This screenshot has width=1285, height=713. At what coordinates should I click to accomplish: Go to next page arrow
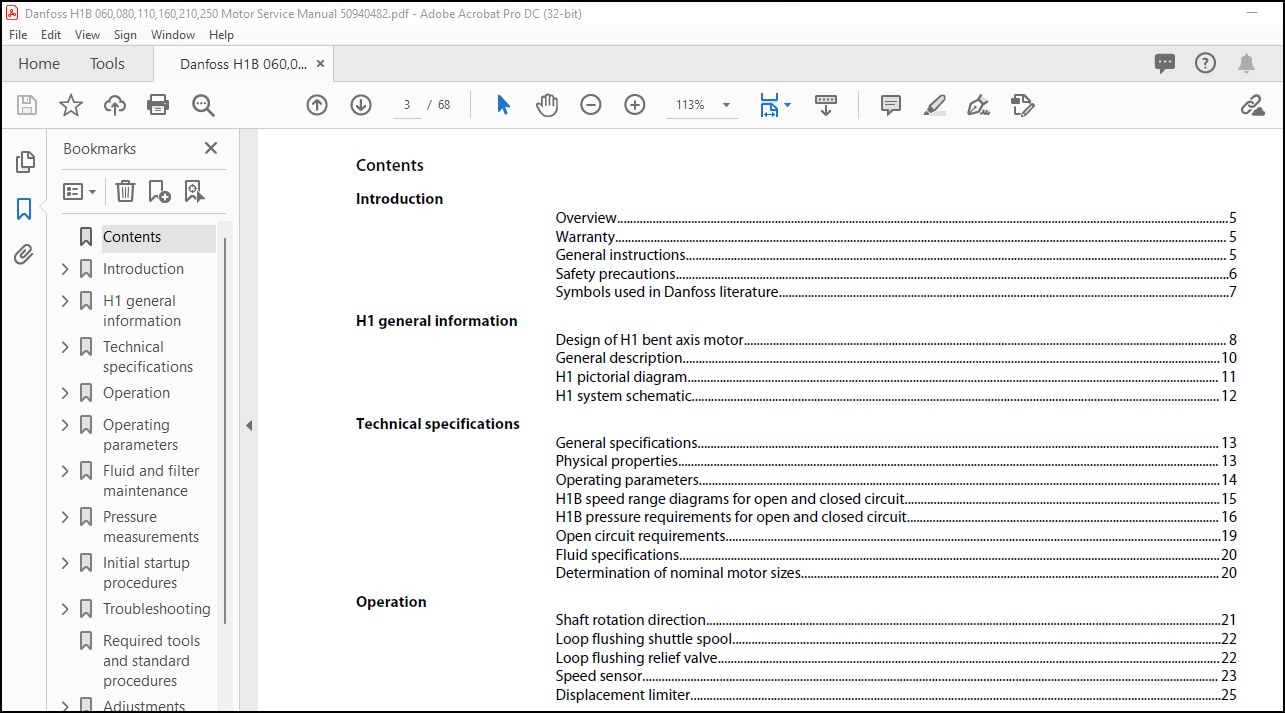(x=361, y=105)
